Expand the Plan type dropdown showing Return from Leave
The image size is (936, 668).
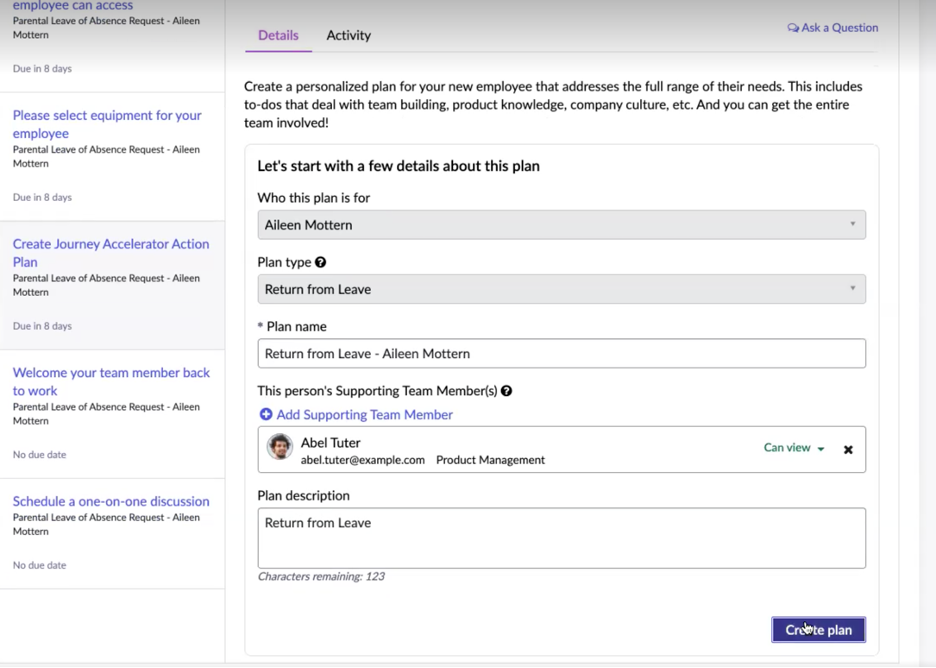(561, 290)
